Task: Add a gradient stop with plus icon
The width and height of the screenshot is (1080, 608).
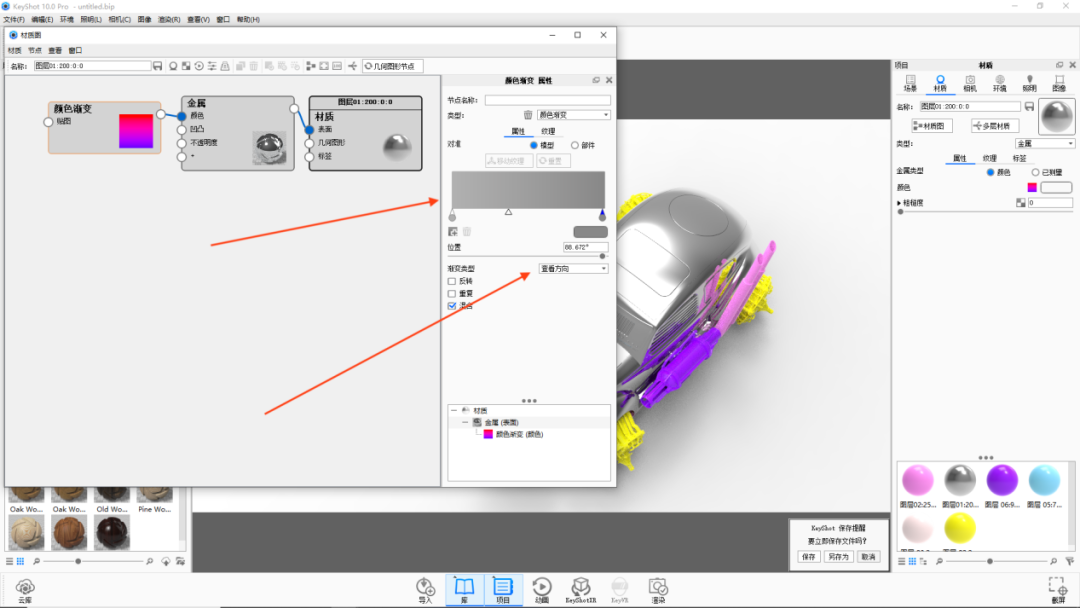Action: point(453,232)
